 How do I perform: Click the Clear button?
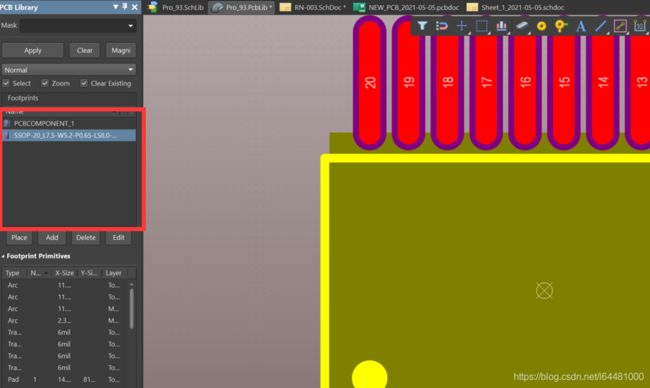[x=85, y=50]
